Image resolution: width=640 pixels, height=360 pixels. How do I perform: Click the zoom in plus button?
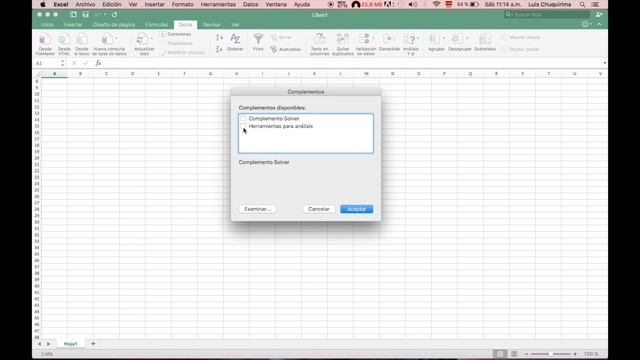[x=575, y=354]
